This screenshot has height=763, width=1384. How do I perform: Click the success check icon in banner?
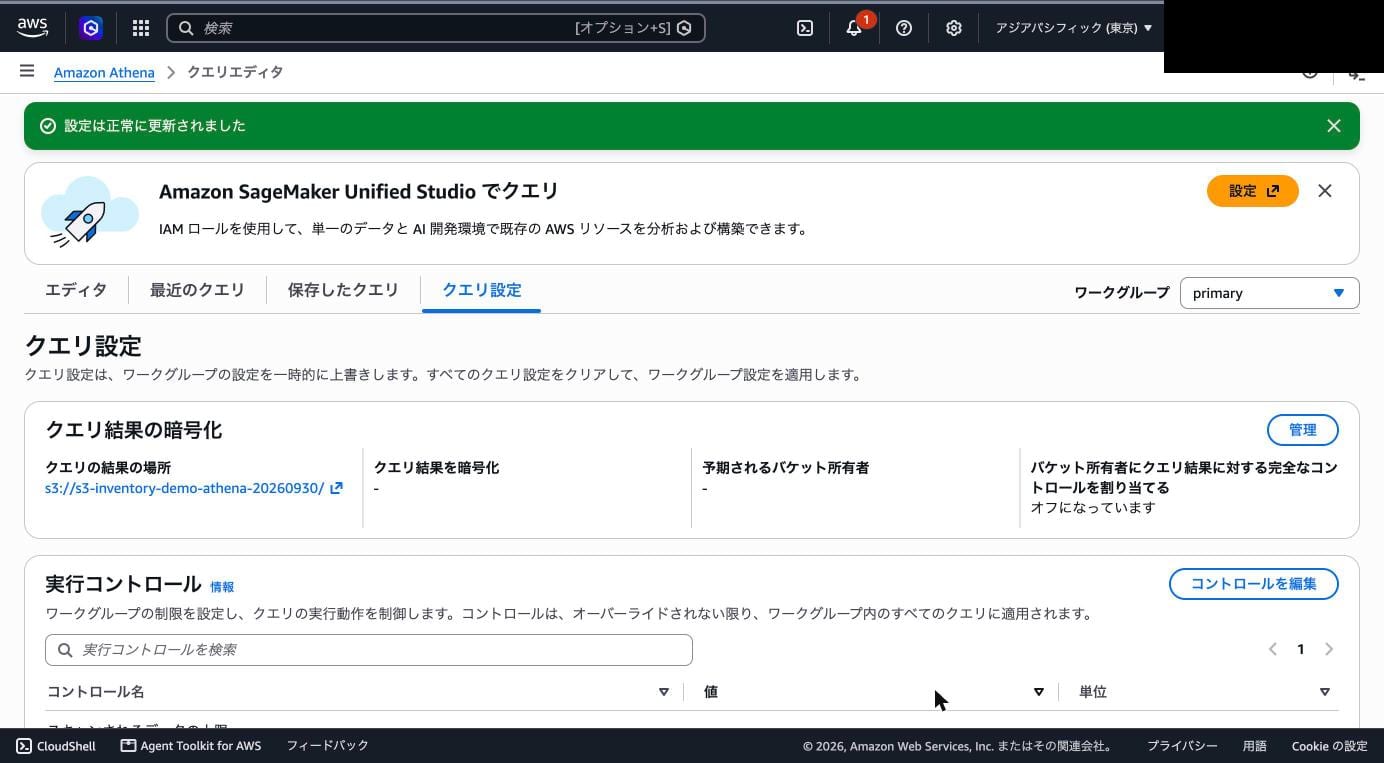point(47,126)
